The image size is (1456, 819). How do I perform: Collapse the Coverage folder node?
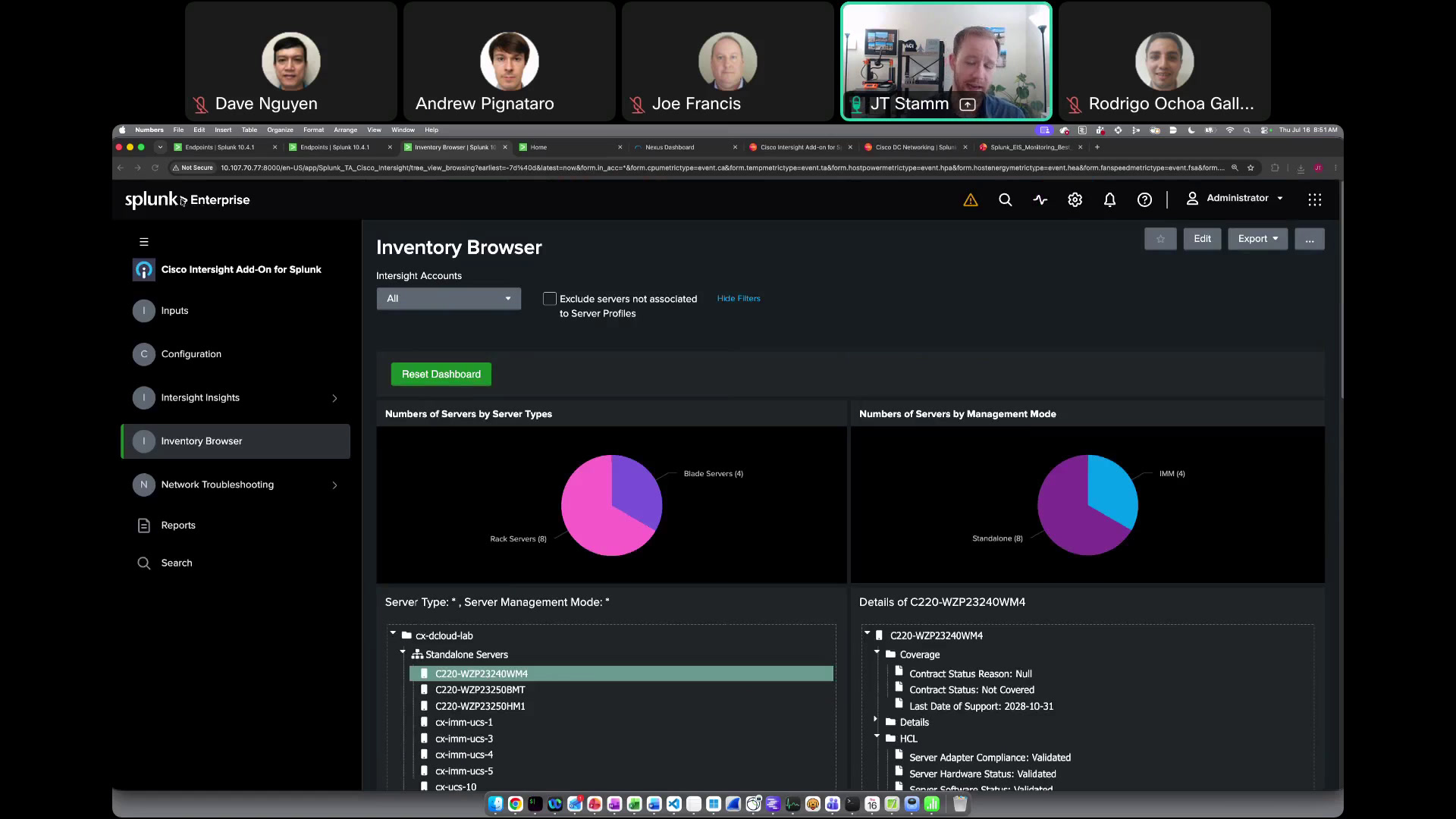877,652
